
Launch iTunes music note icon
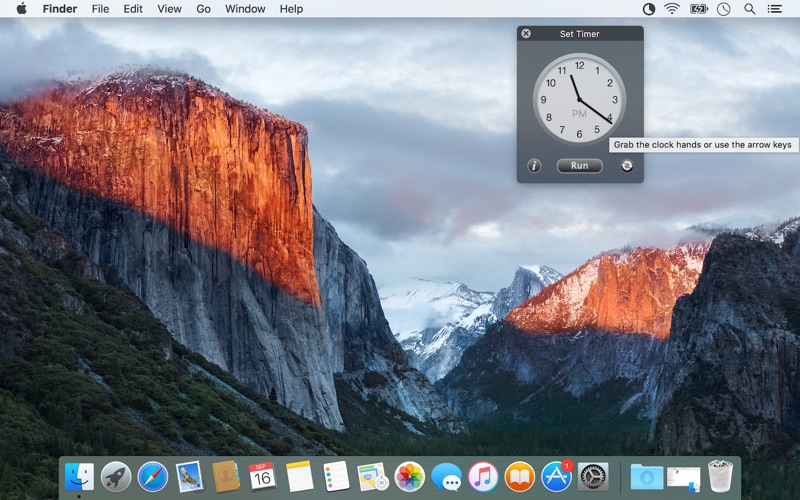point(483,477)
